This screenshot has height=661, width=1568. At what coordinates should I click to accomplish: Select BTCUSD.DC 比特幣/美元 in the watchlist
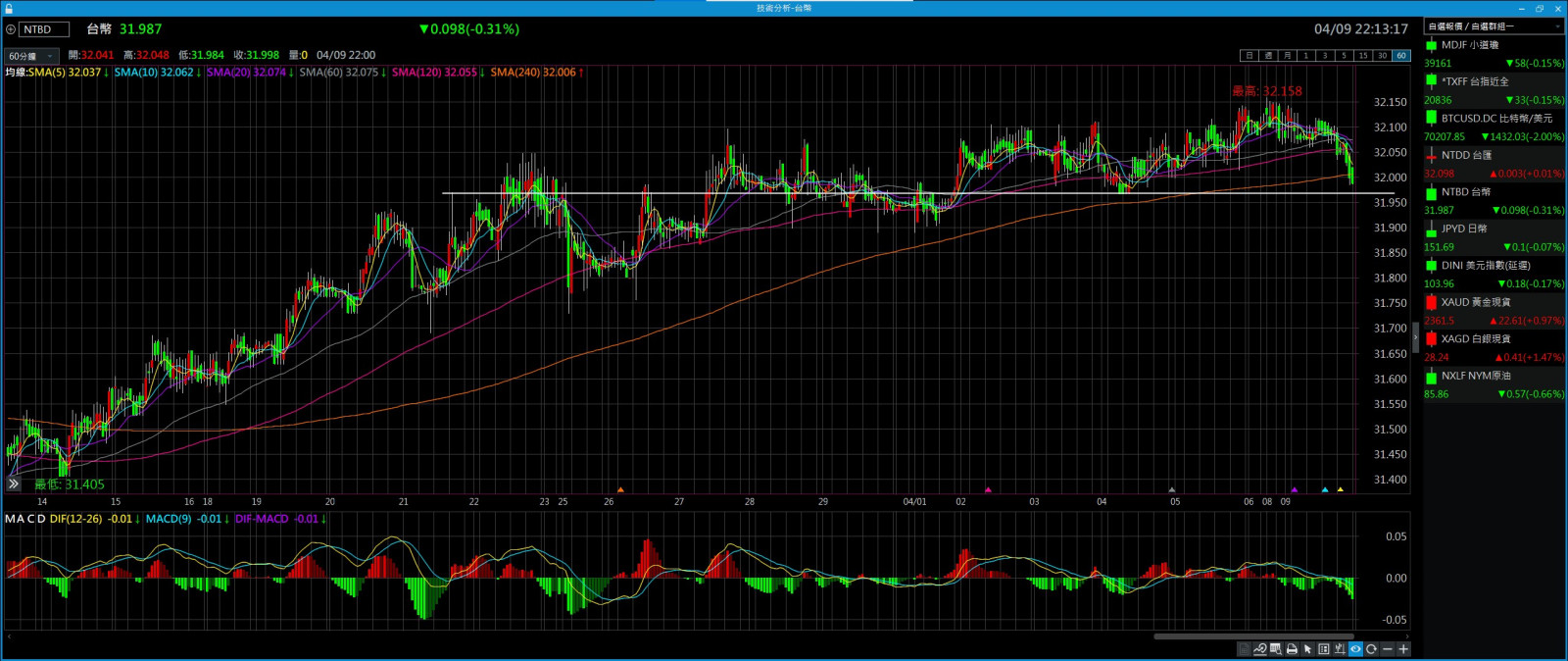(1494, 119)
